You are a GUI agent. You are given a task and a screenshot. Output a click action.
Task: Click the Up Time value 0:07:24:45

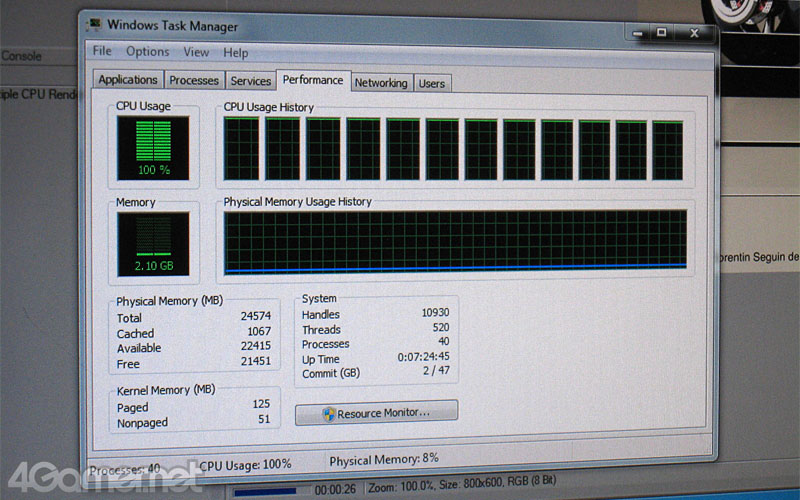coord(423,356)
